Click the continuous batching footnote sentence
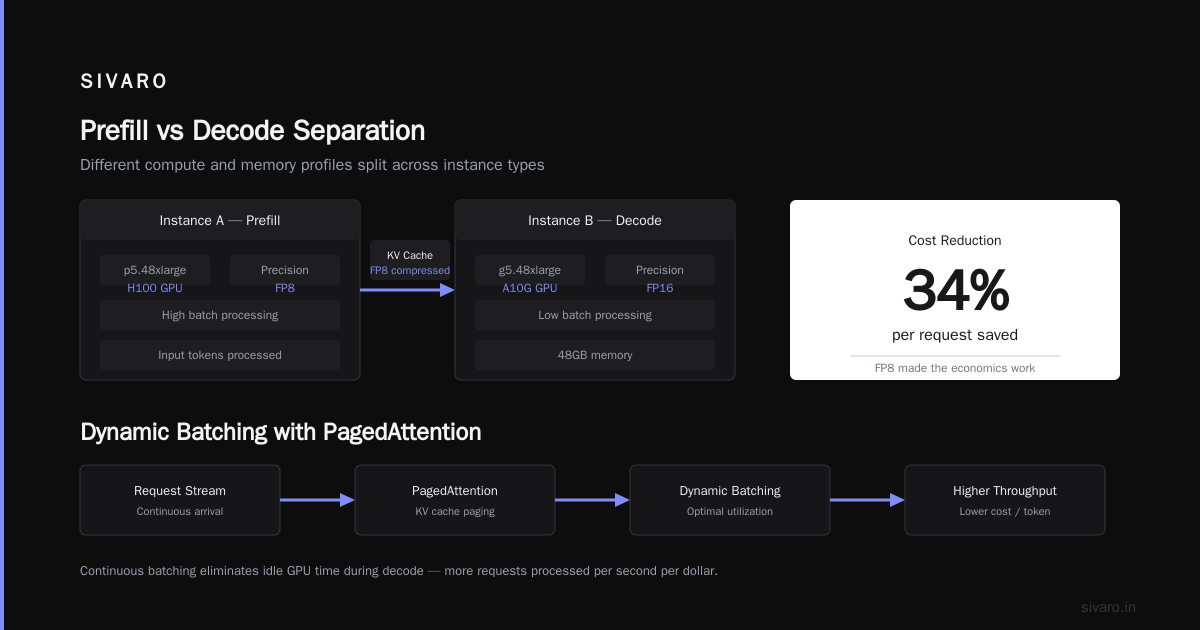 pyautogui.click(x=399, y=571)
